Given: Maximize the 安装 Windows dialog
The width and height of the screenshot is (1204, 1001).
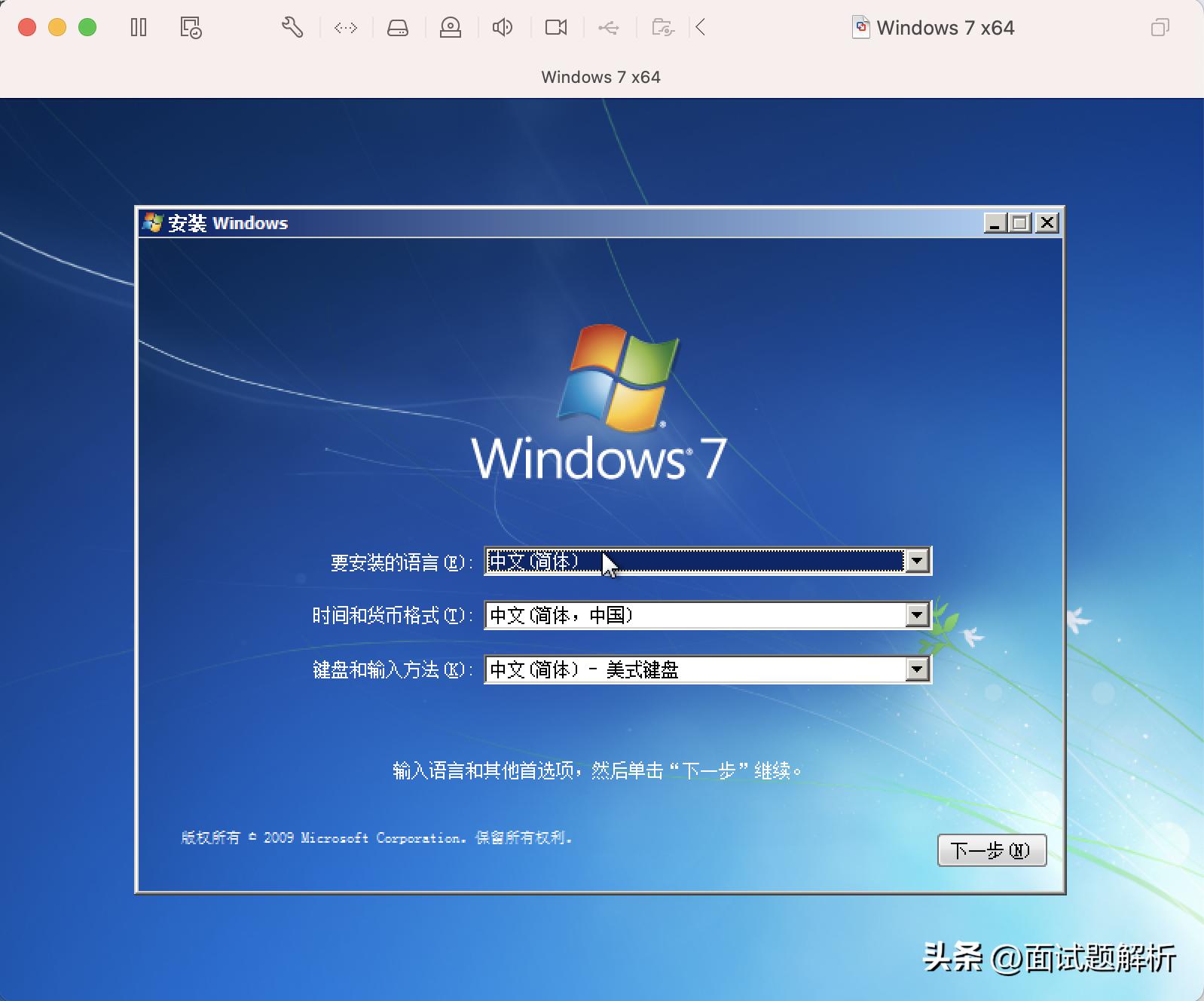Looking at the screenshot, I should [x=1020, y=223].
